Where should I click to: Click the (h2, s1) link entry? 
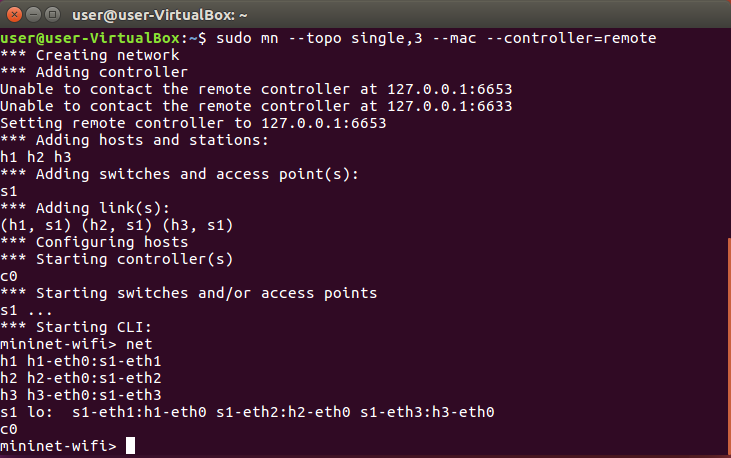(x=117, y=225)
